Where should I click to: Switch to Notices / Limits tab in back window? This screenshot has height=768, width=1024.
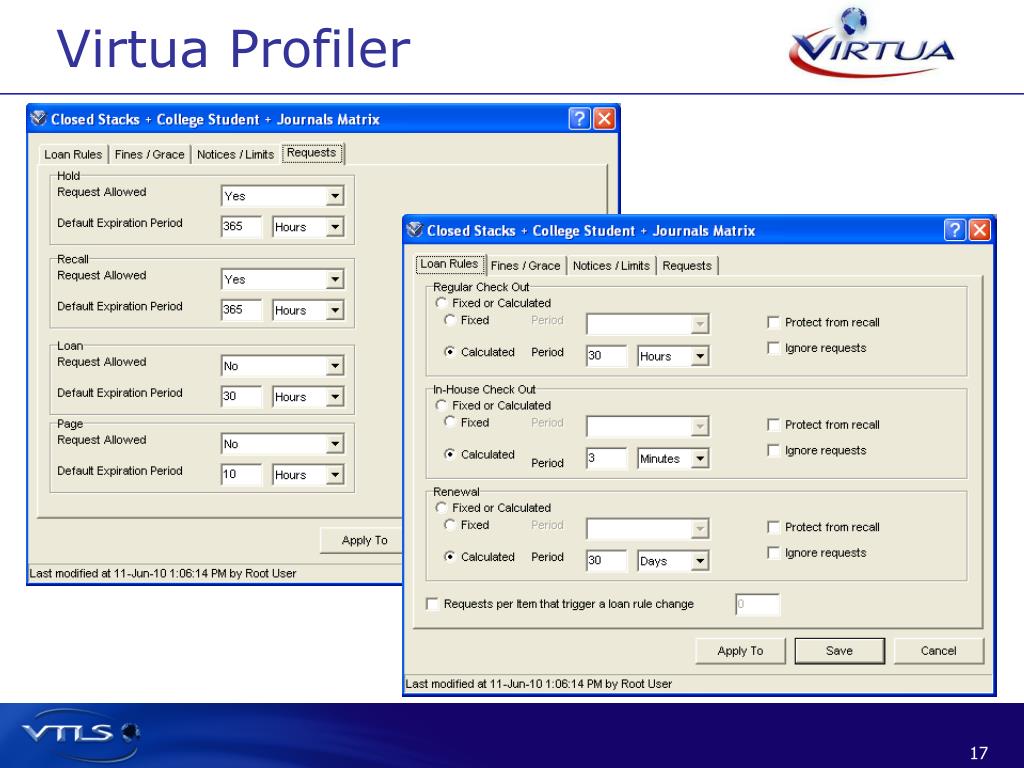[235, 154]
